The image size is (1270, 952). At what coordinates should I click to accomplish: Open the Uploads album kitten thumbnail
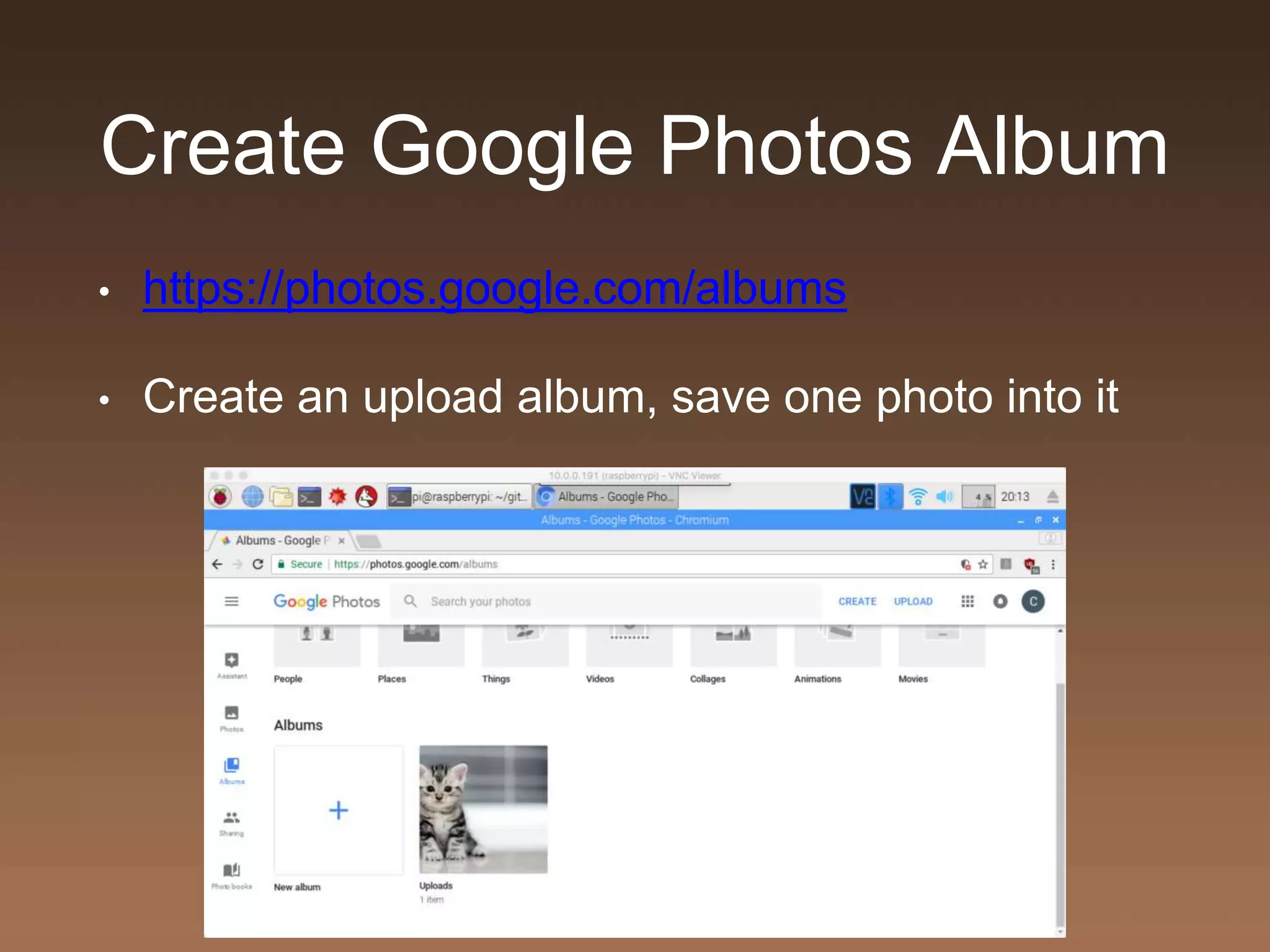click(484, 809)
